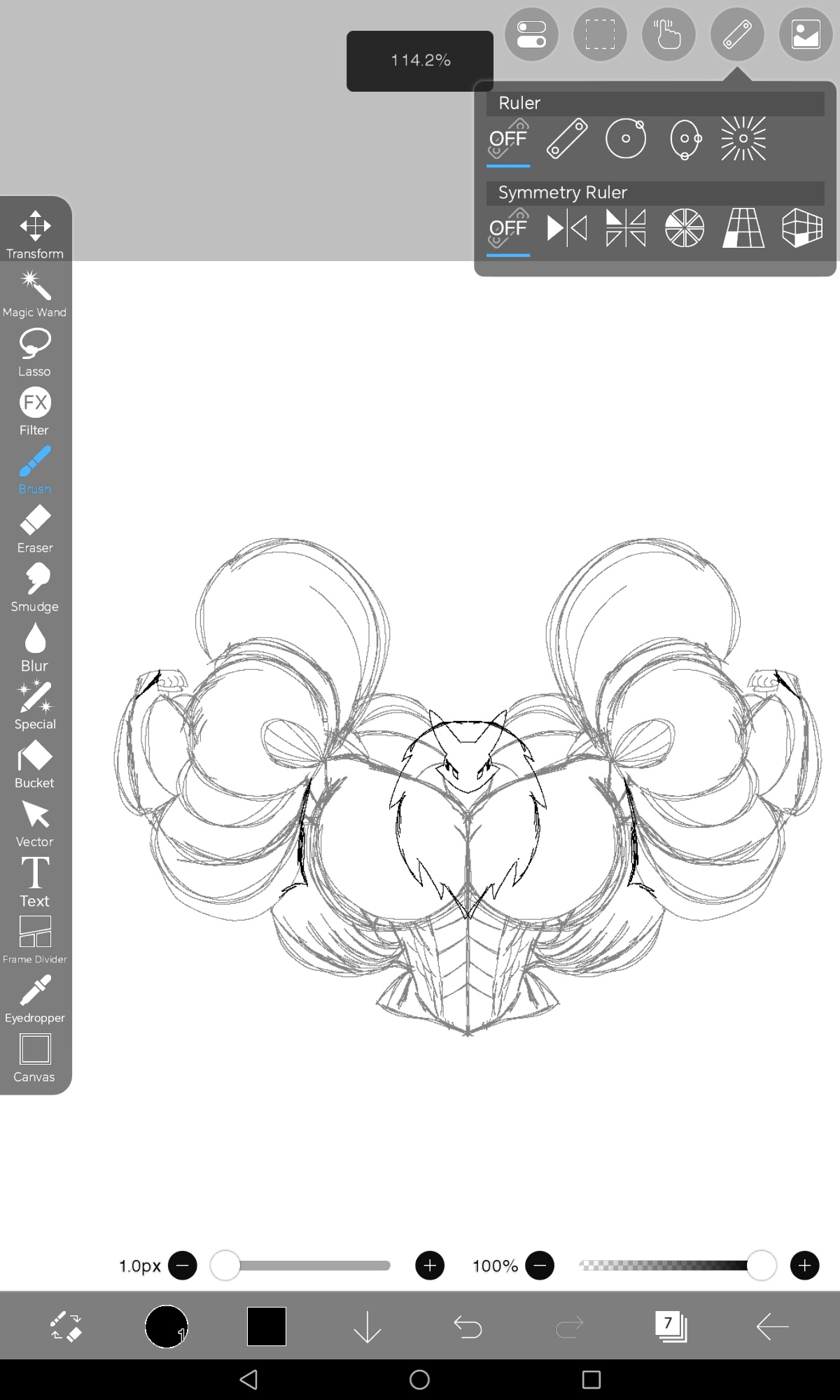Choose the Bucket fill tool
This screenshot has width=840, height=1400.
[x=35, y=764]
